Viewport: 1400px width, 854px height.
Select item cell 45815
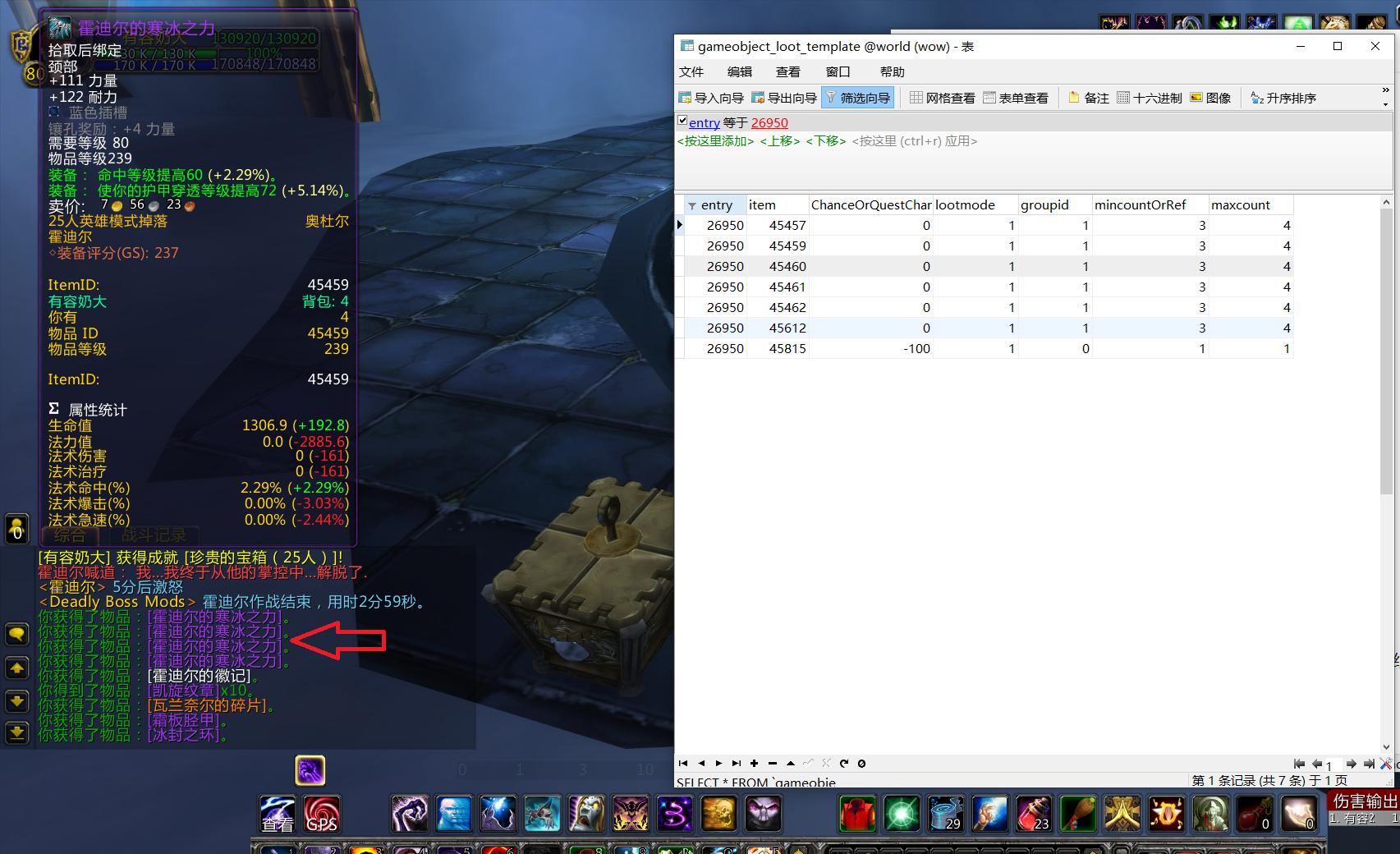tap(777, 349)
